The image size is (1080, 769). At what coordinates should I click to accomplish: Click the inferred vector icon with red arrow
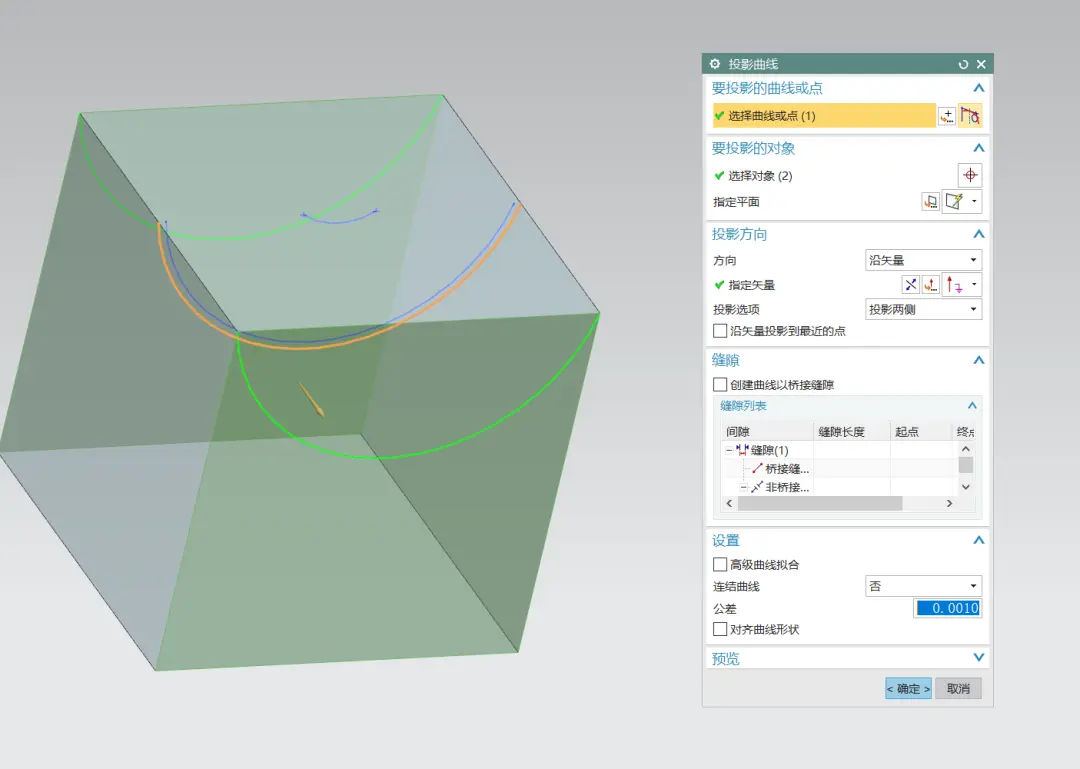click(x=954, y=285)
